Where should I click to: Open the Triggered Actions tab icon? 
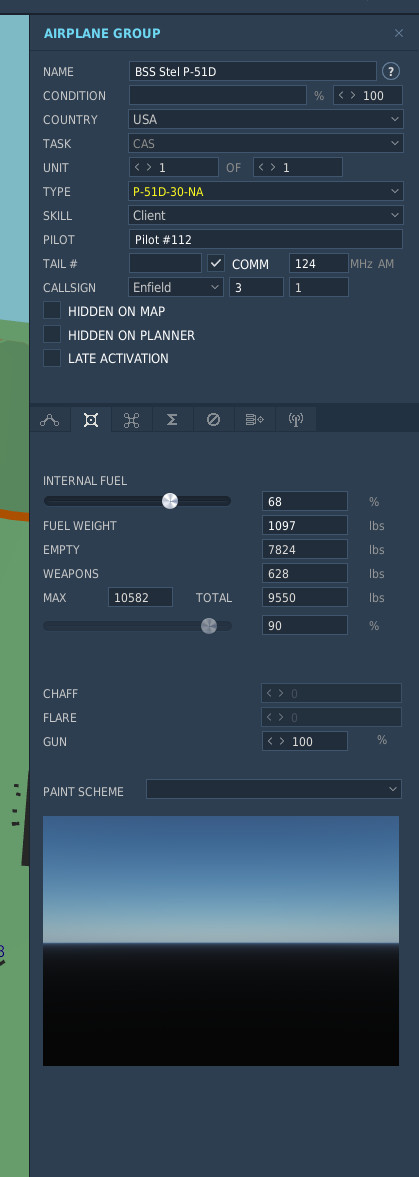click(131, 420)
